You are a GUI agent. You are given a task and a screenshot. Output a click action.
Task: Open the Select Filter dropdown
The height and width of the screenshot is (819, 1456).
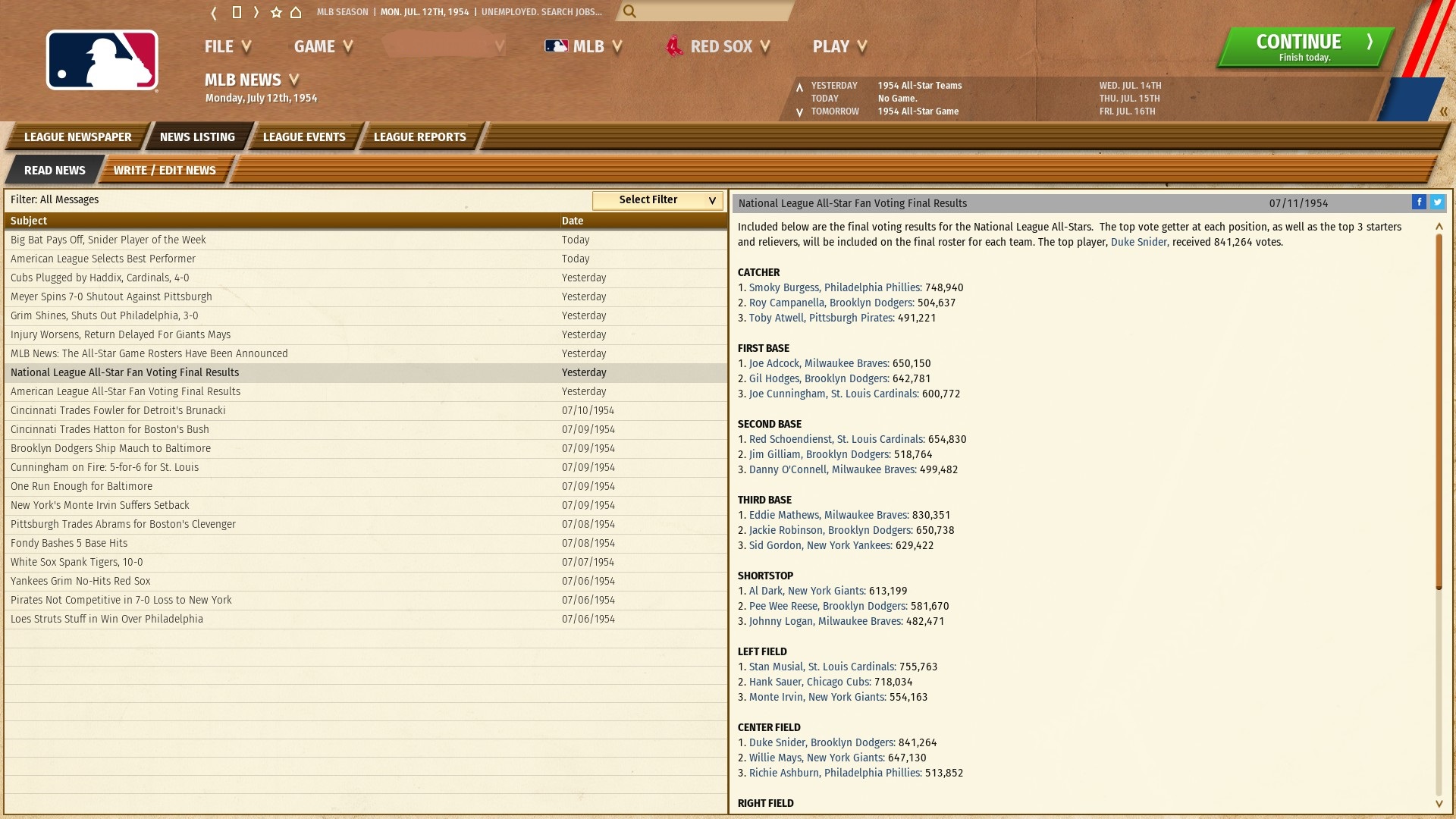pos(657,199)
